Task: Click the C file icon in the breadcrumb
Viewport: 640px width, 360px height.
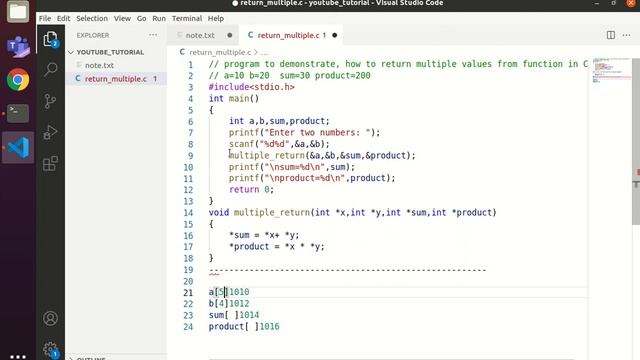Action: point(182,52)
